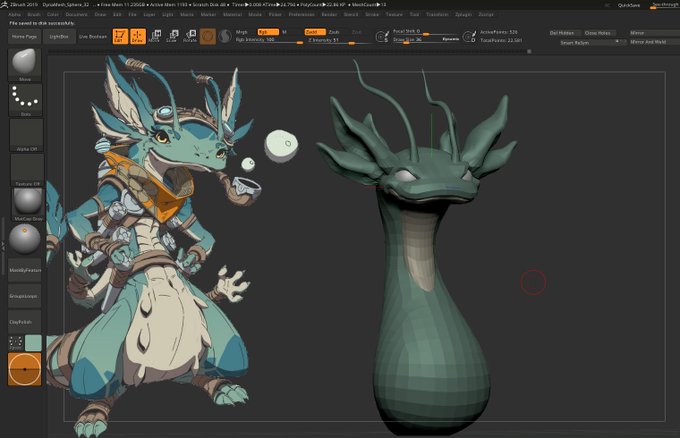Open the File menu
The width and height of the screenshot is (680, 438).
click(x=132, y=15)
